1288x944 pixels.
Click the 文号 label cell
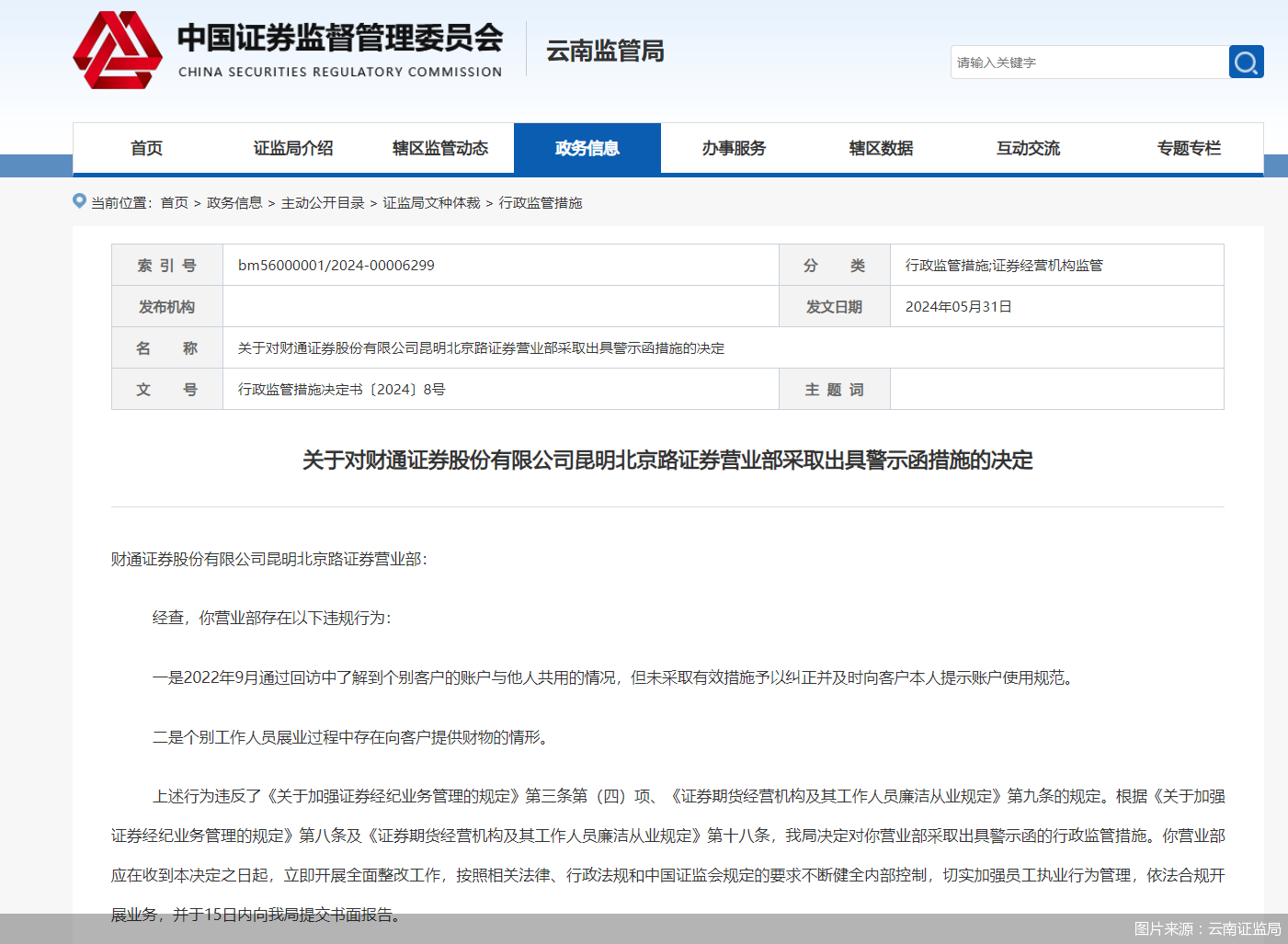pyautogui.click(x=167, y=389)
